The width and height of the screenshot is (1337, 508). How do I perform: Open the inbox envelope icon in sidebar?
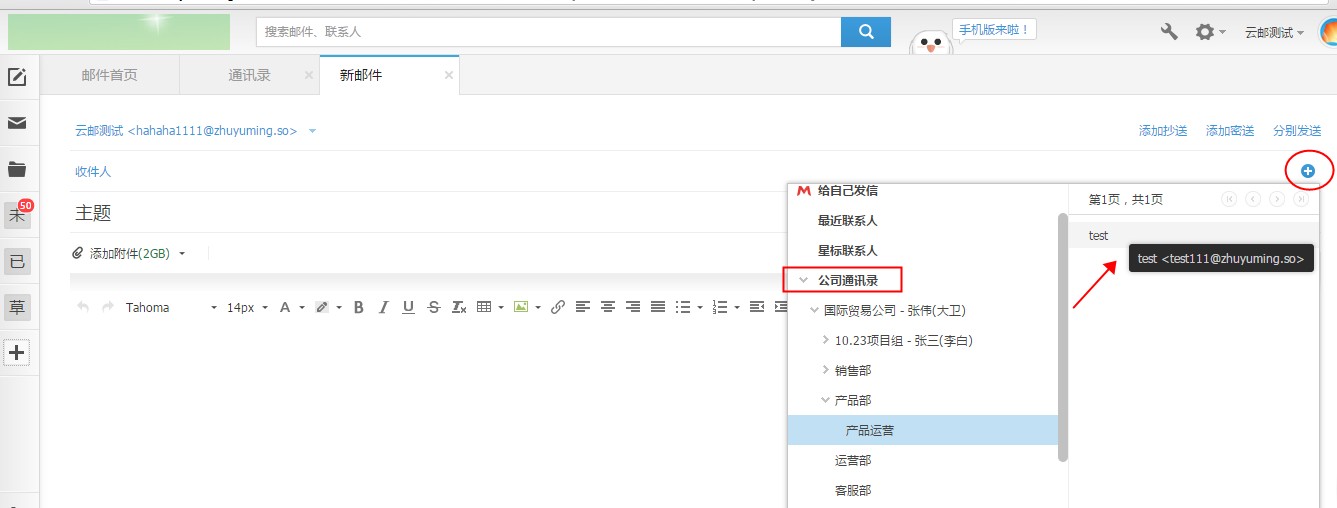(17, 123)
